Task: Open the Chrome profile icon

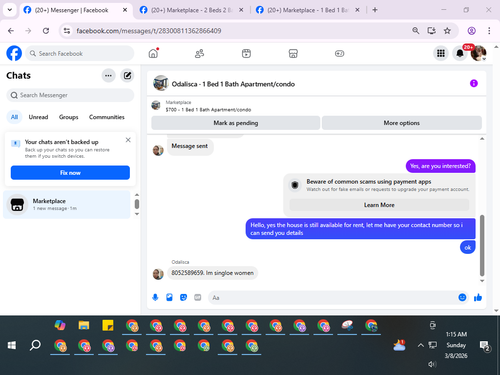Action: click(x=471, y=31)
